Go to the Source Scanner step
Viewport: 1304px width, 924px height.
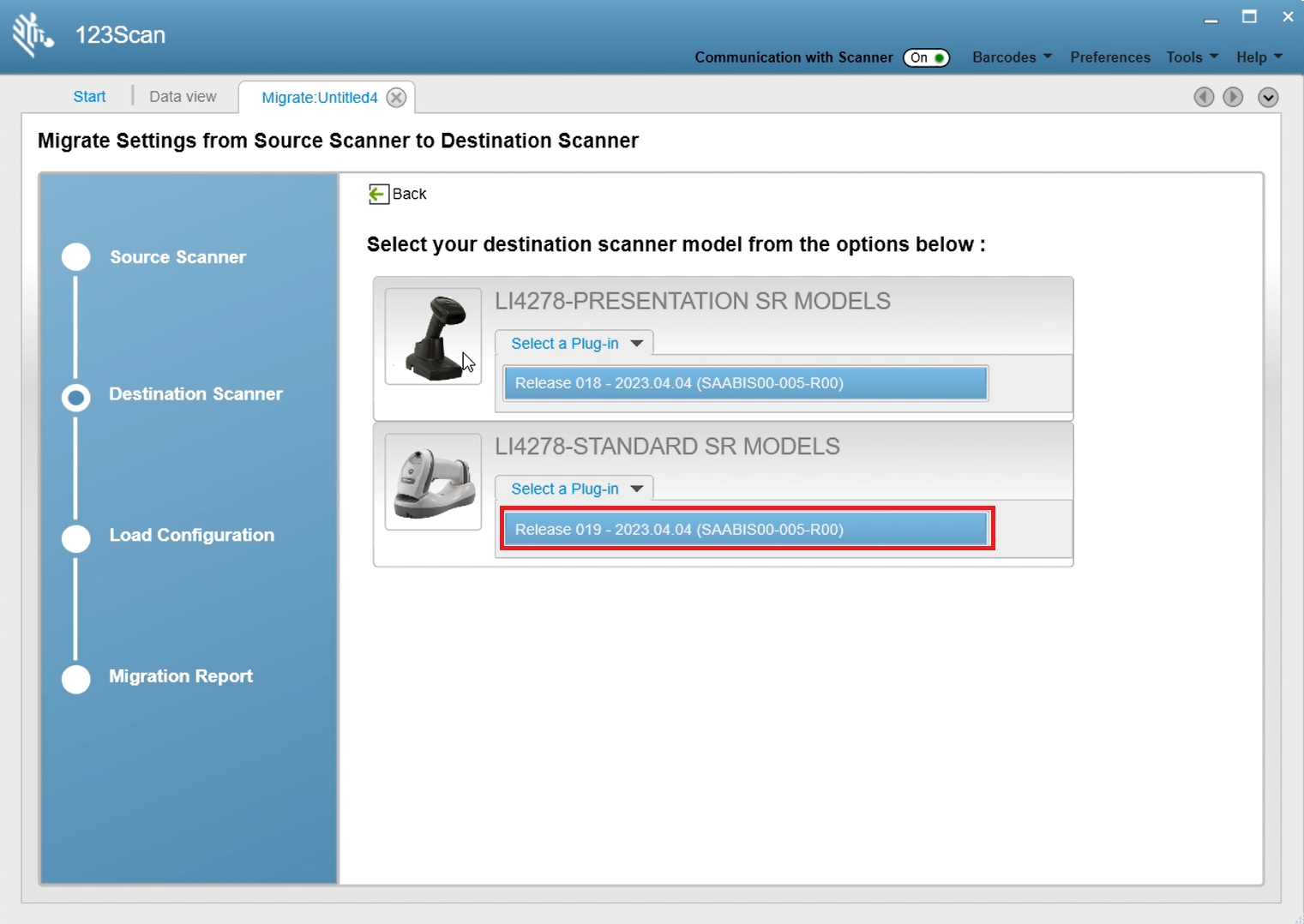[x=177, y=257]
